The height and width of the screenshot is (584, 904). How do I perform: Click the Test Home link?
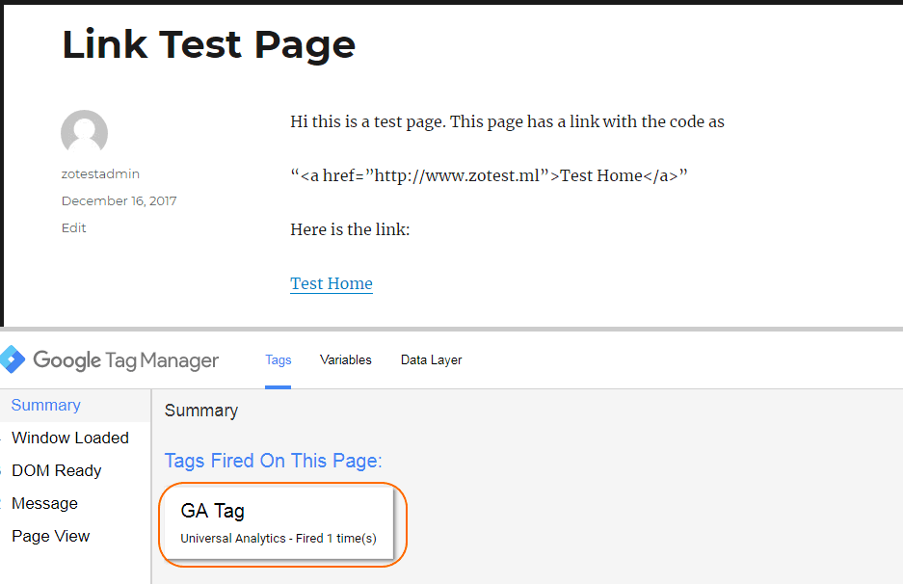332,284
